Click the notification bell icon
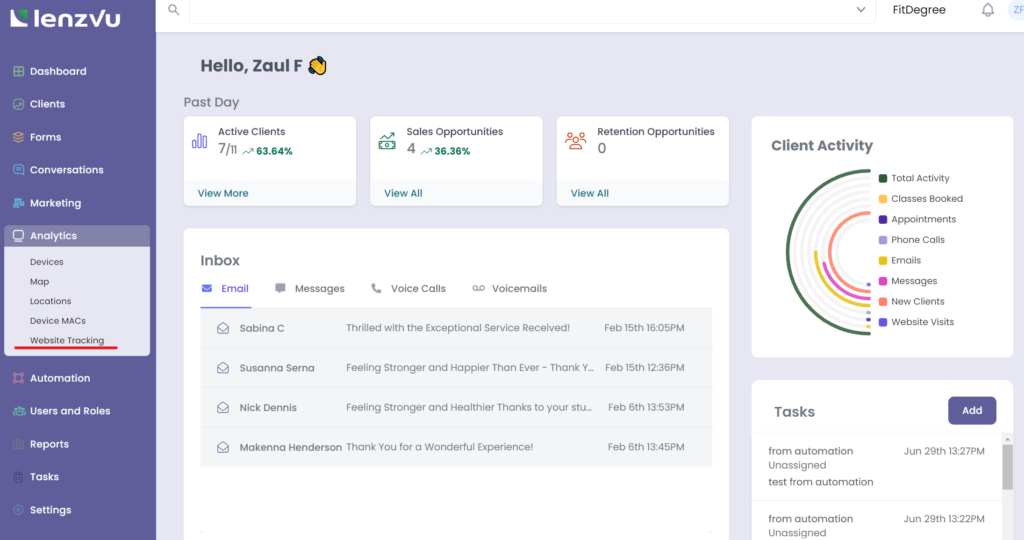 (988, 10)
